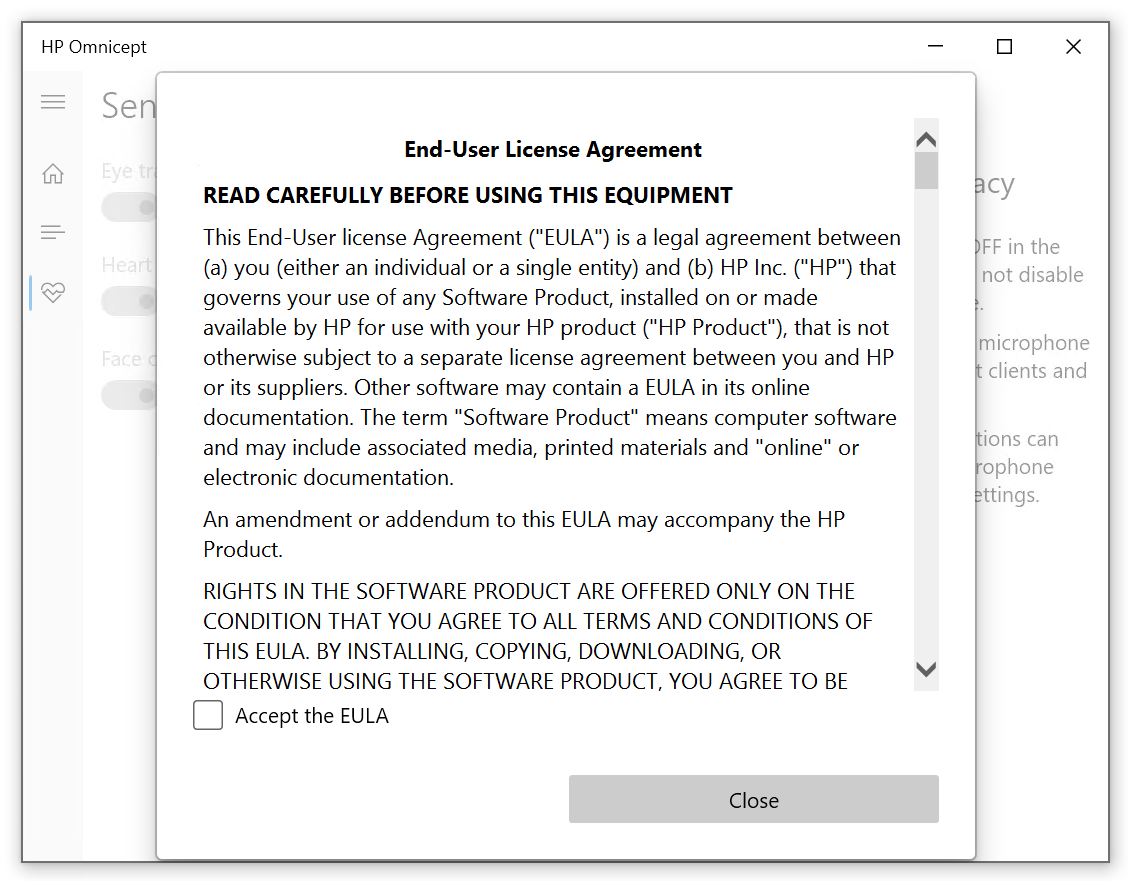1128x881 pixels.
Task: Click the empty EULA scrollbar track
Action: 926,420
